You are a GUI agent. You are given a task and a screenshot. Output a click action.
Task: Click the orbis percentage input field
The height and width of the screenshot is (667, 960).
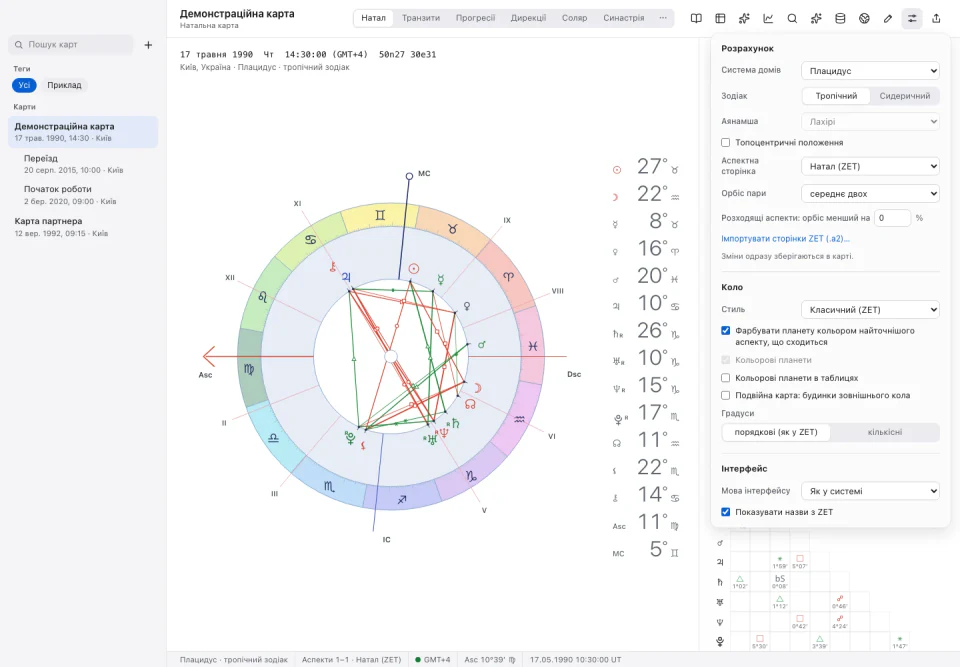[x=892, y=217]
